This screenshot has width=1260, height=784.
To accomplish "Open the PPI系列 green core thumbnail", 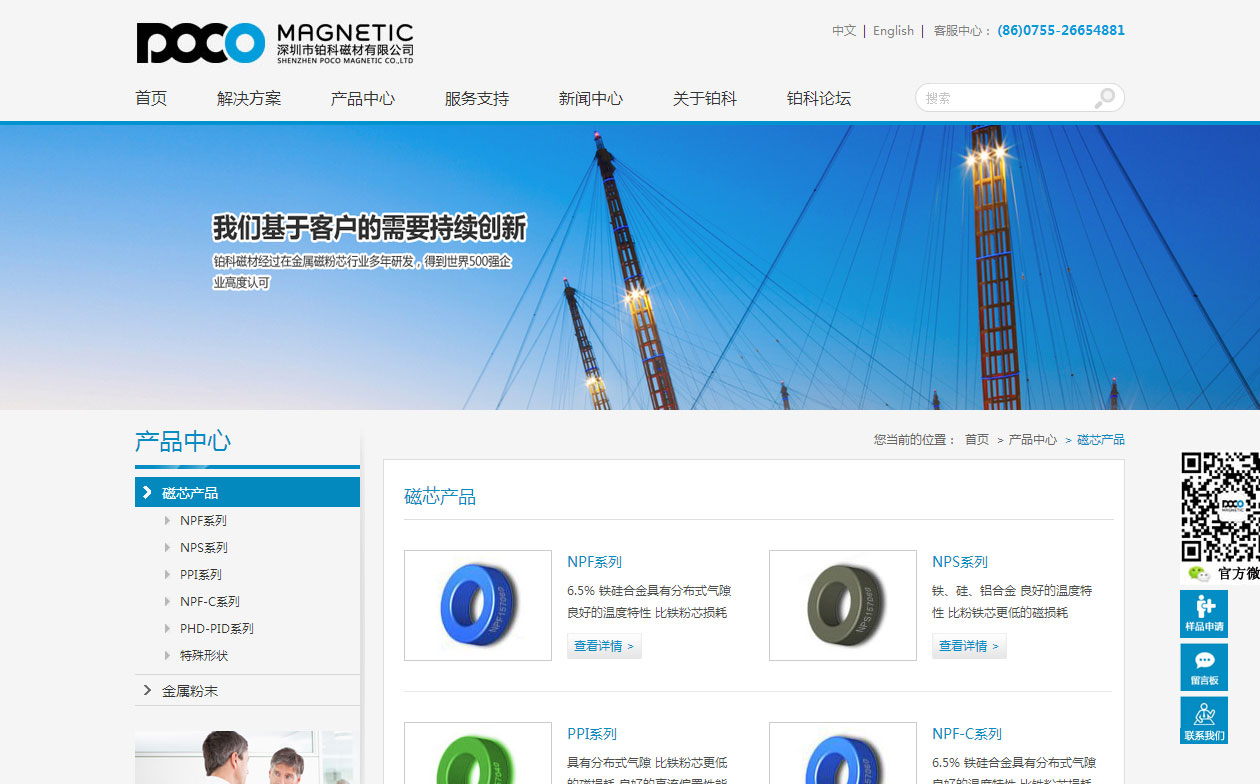I will (x=478, y=753).
